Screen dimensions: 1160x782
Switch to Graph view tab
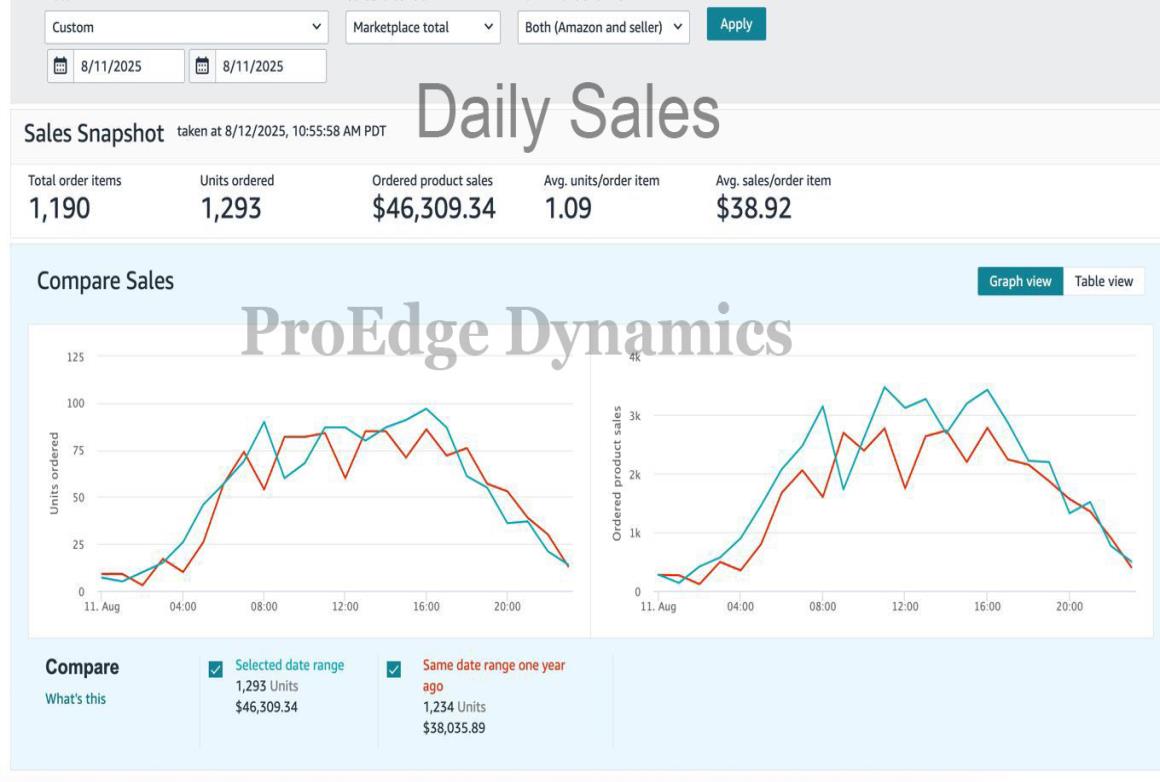tap(1019, 281)
